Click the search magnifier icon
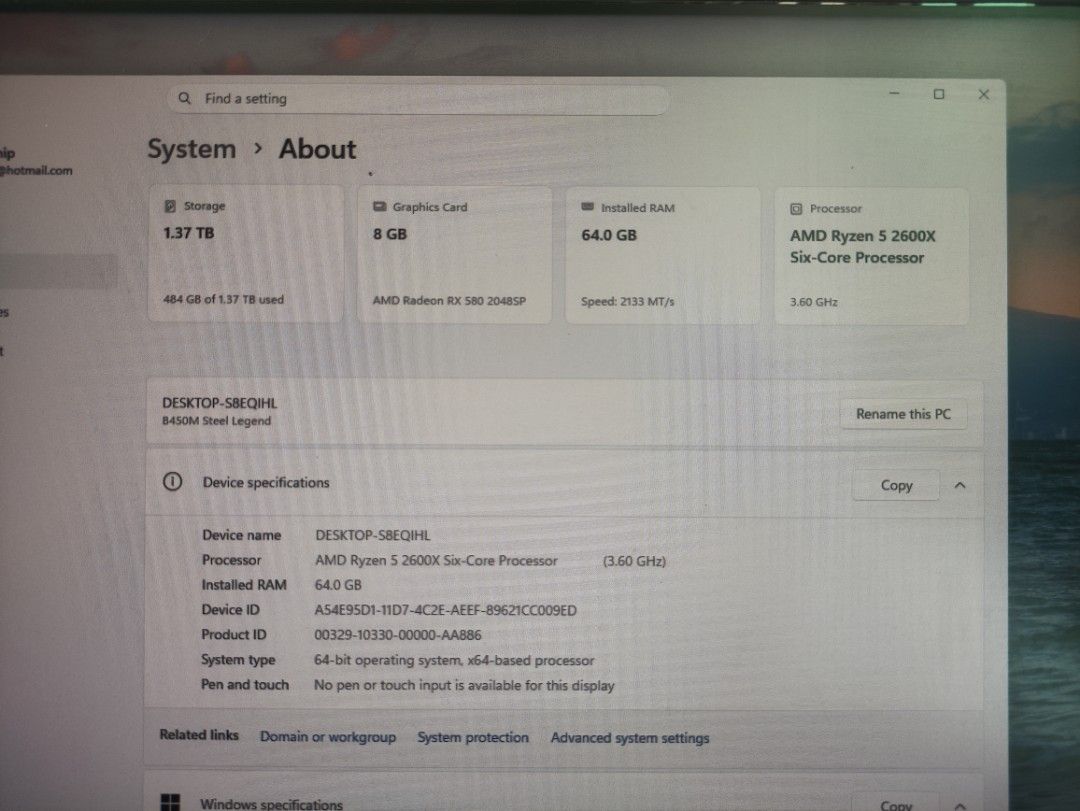 coord(185,99)
